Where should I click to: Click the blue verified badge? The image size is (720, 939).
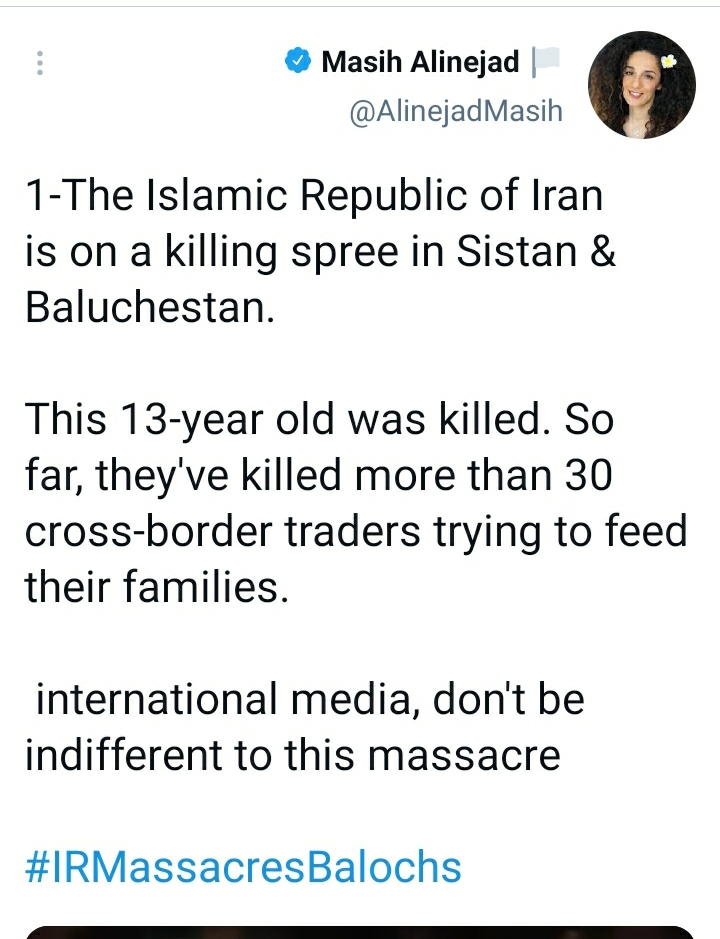click(297, 62)
